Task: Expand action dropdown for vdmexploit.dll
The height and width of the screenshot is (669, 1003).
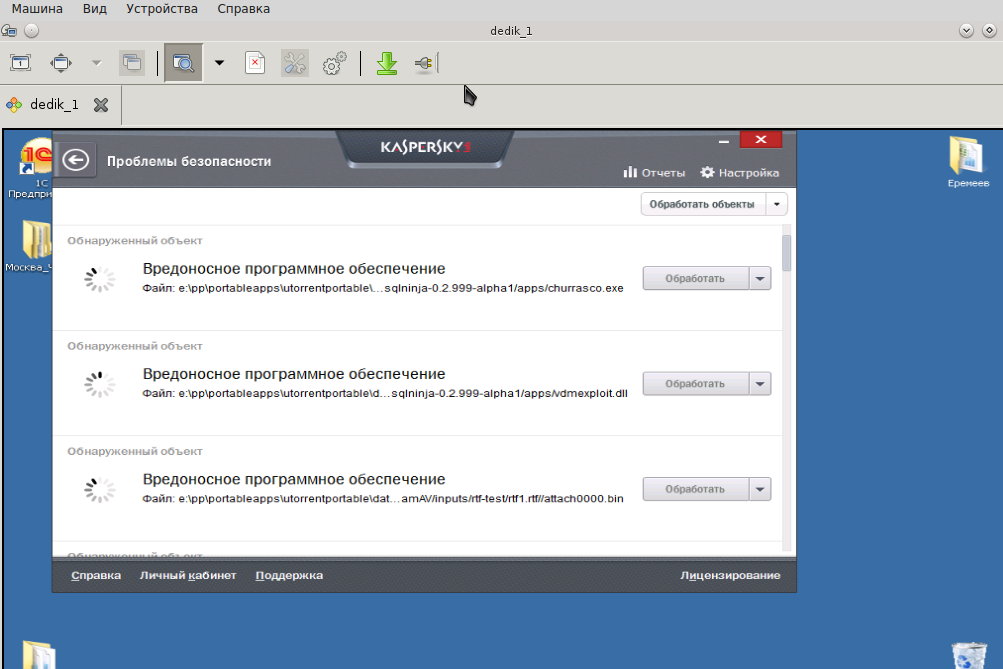Action: (x=760, y=384)
